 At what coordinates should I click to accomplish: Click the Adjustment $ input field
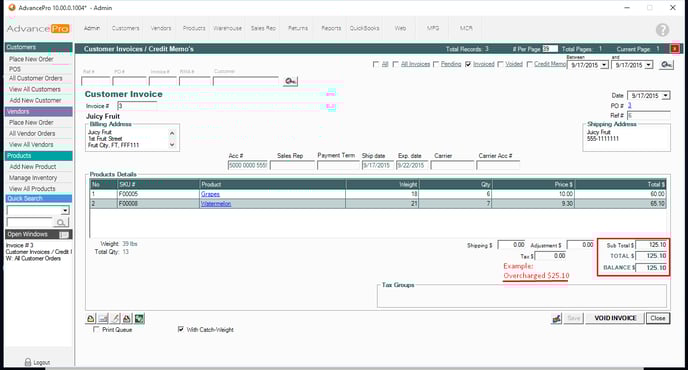pyautogui.click(x=580, y=245)
